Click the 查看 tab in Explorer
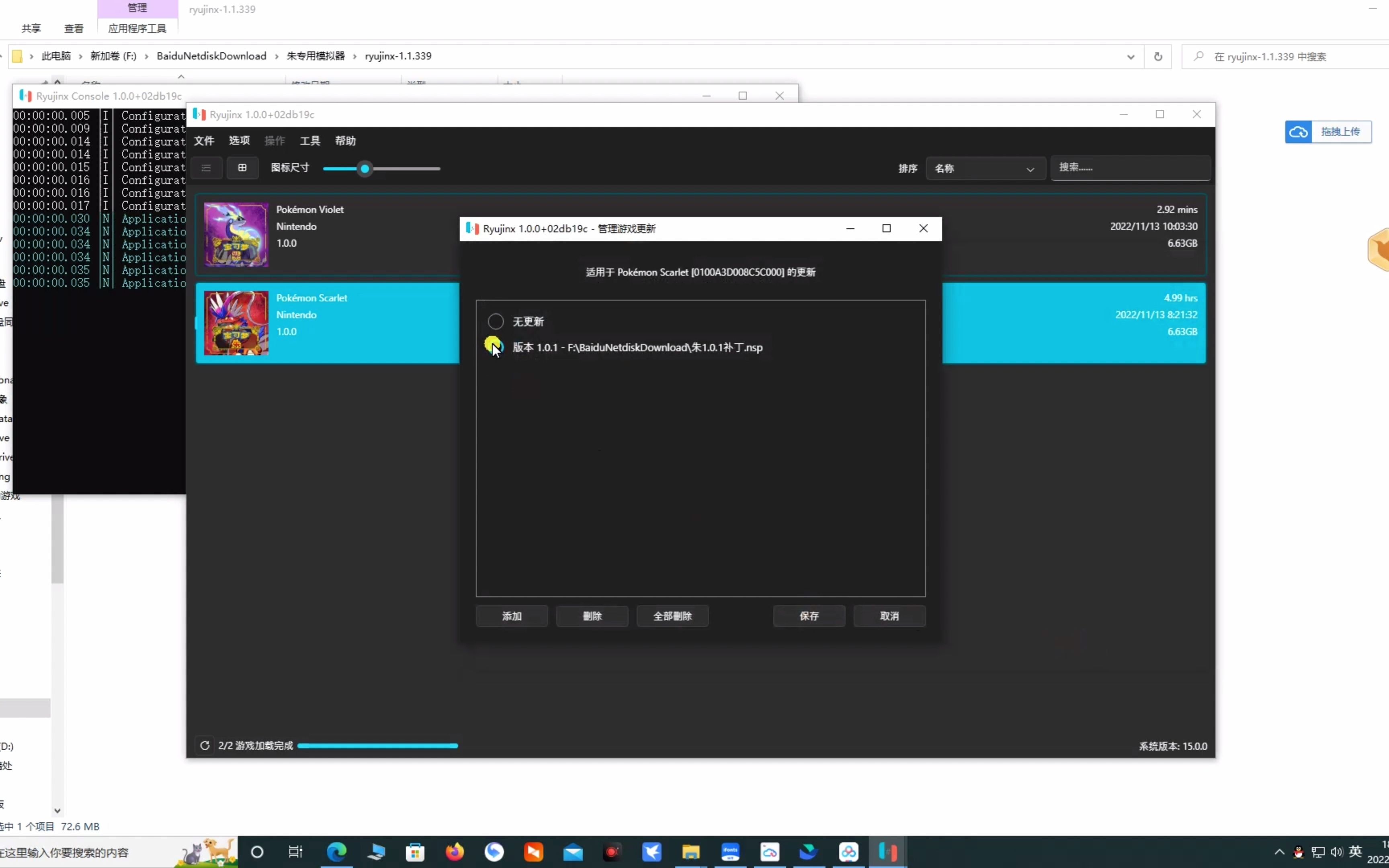 [x=74, y=28]
